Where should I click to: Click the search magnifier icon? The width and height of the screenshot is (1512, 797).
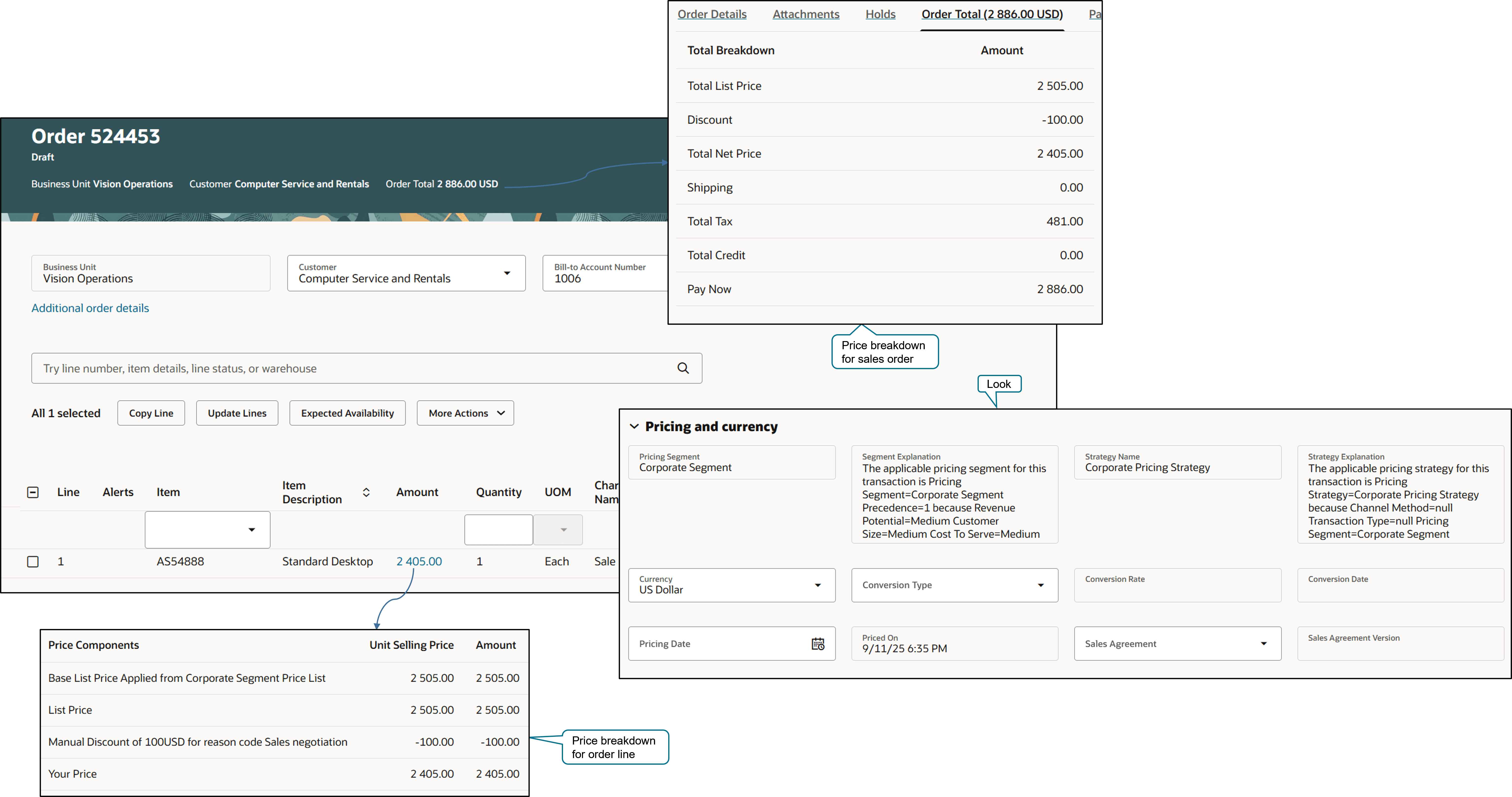coord(683,368)
